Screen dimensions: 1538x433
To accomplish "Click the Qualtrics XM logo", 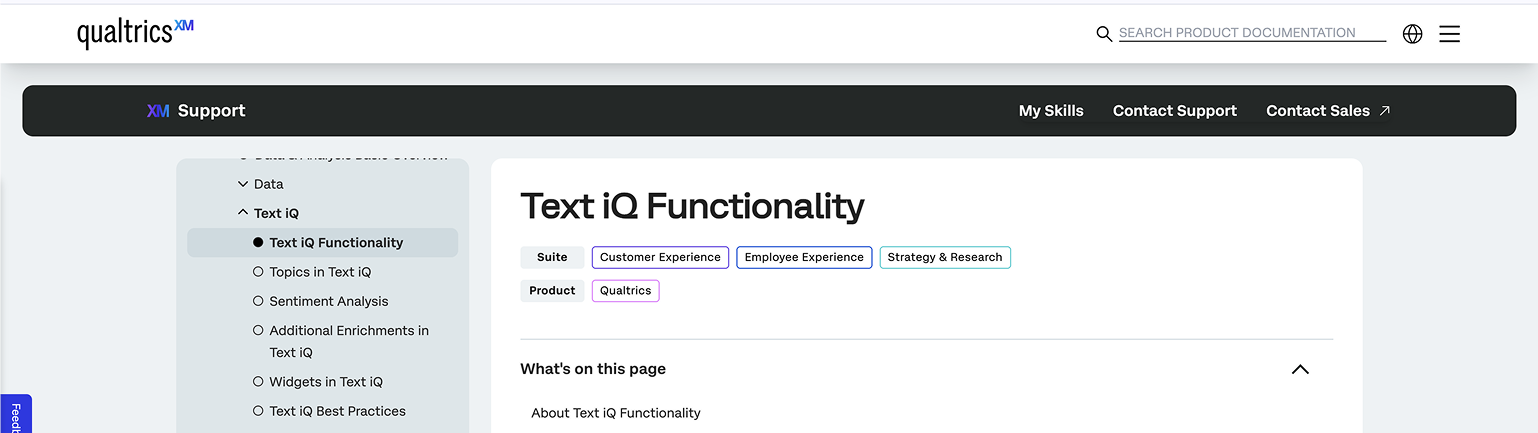I will (135, 32).
